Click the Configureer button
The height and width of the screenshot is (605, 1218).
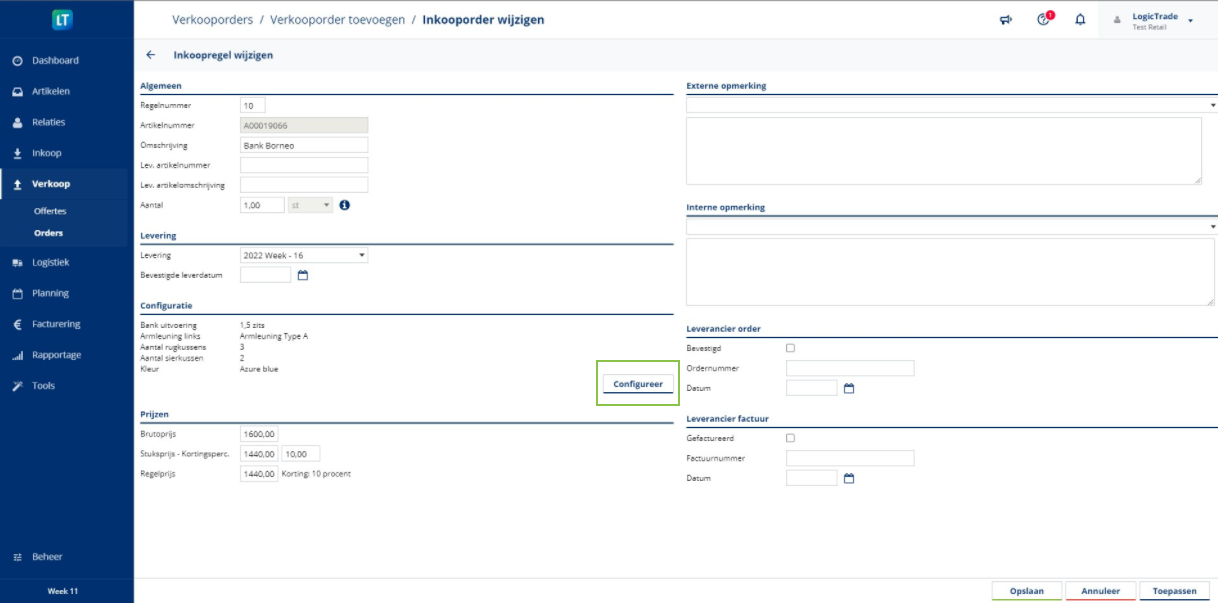pos(637,384)
